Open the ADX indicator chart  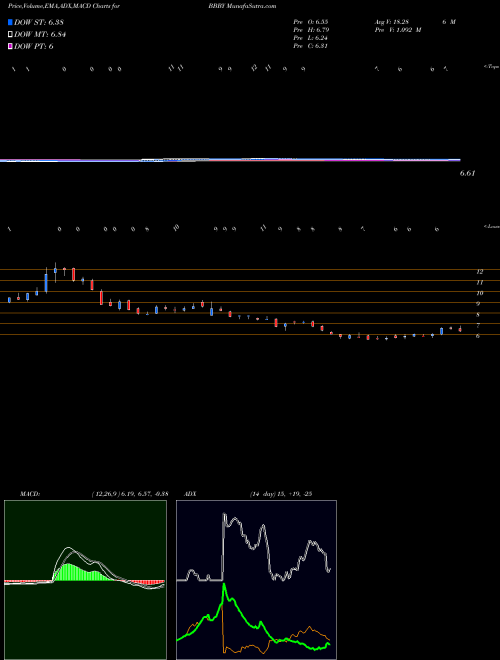[256, 580]
